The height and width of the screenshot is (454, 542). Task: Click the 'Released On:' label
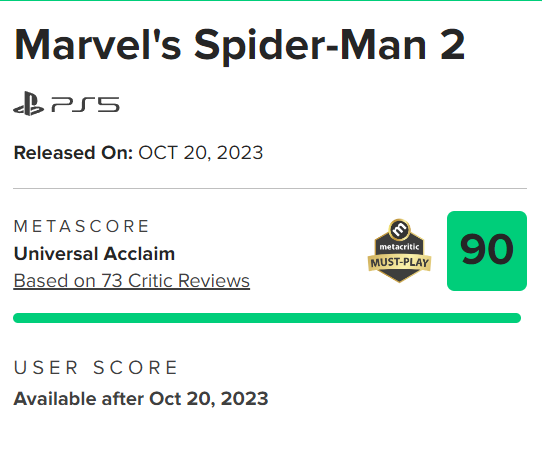pos(73,153)
